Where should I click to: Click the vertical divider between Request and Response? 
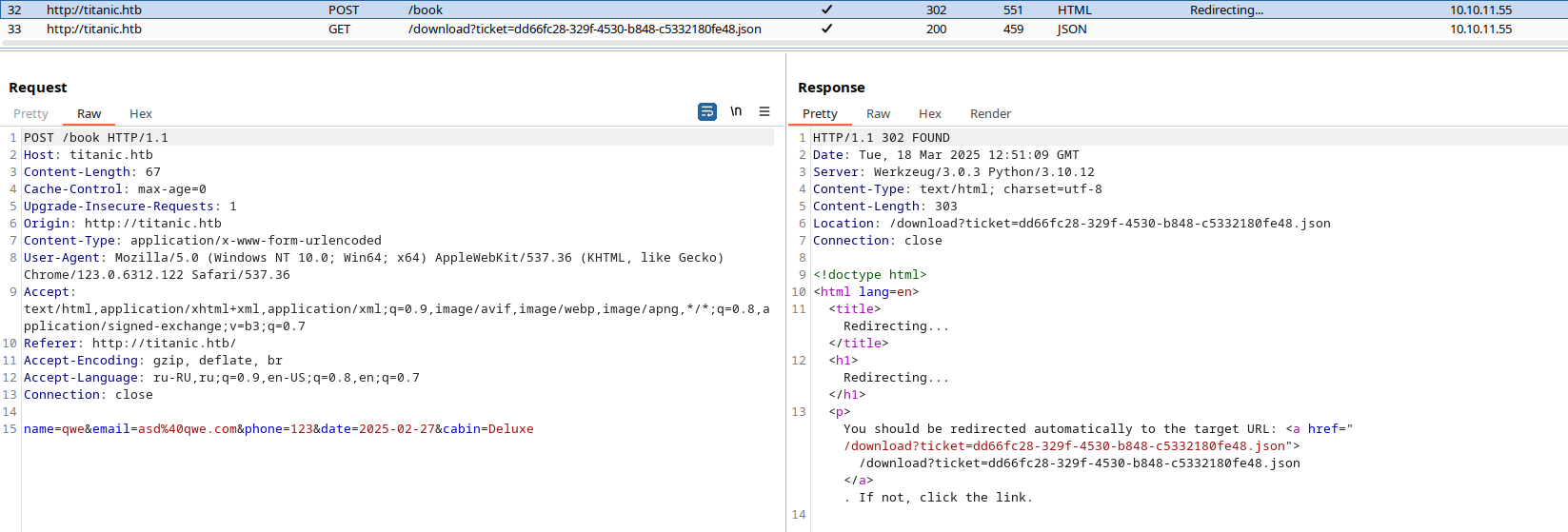(x=785, y=292)
